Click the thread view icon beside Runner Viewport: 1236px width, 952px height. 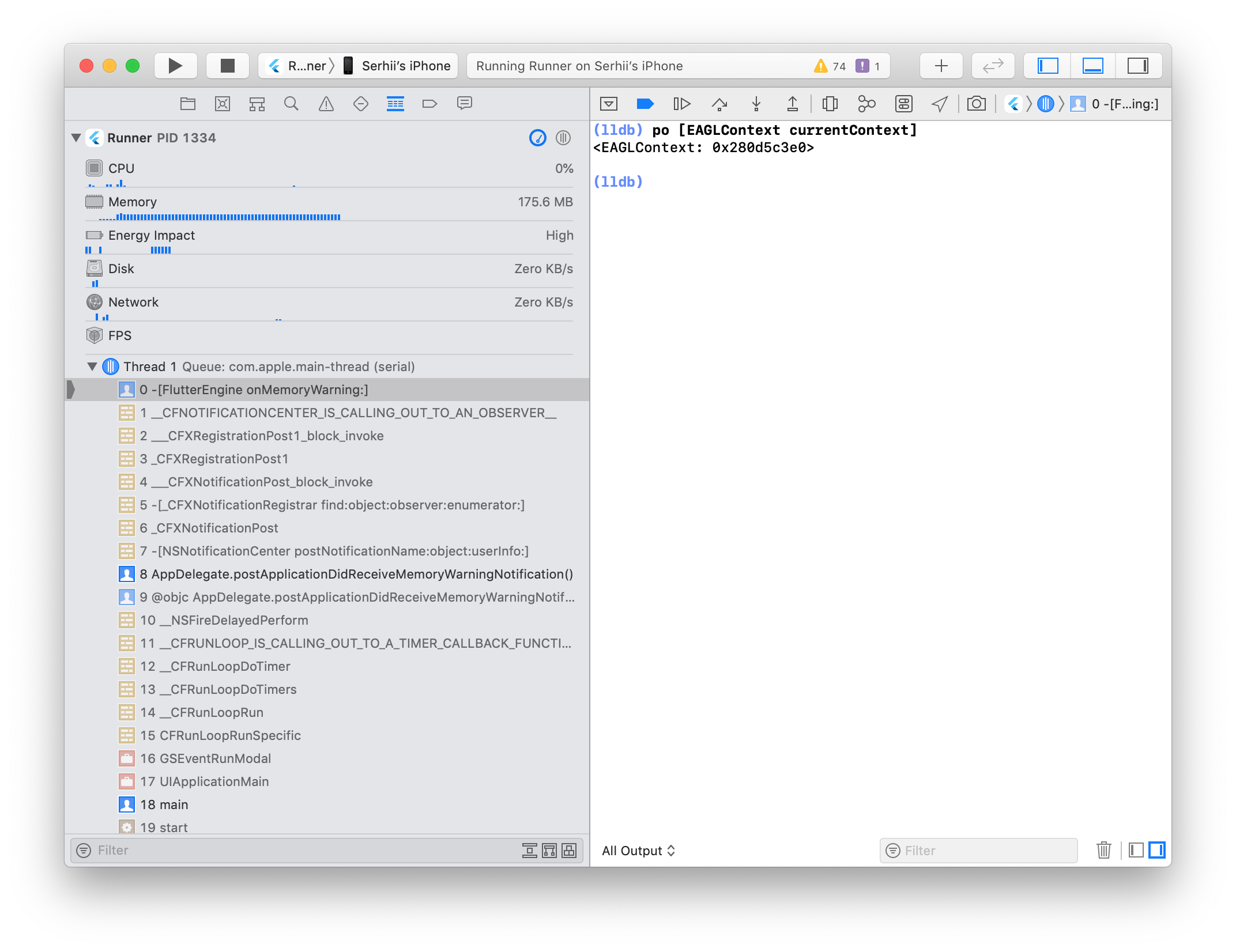[x=563, y=138]
